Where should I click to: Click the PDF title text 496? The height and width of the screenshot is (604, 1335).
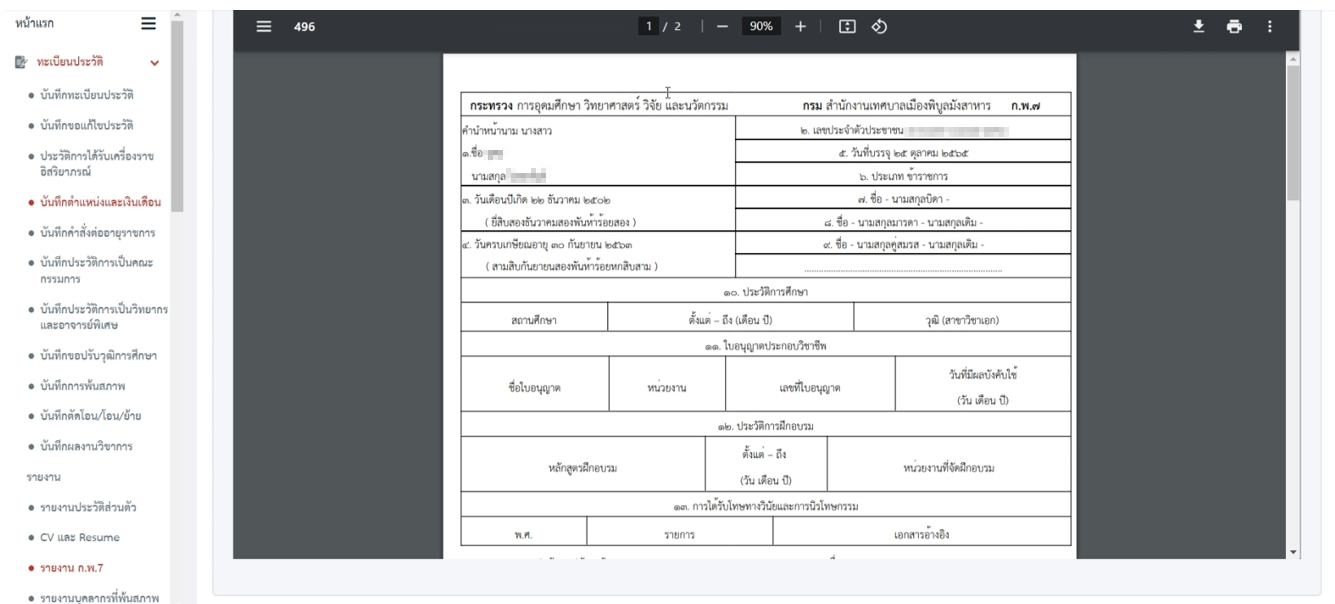pyautogui.click(x=304, y=27)
